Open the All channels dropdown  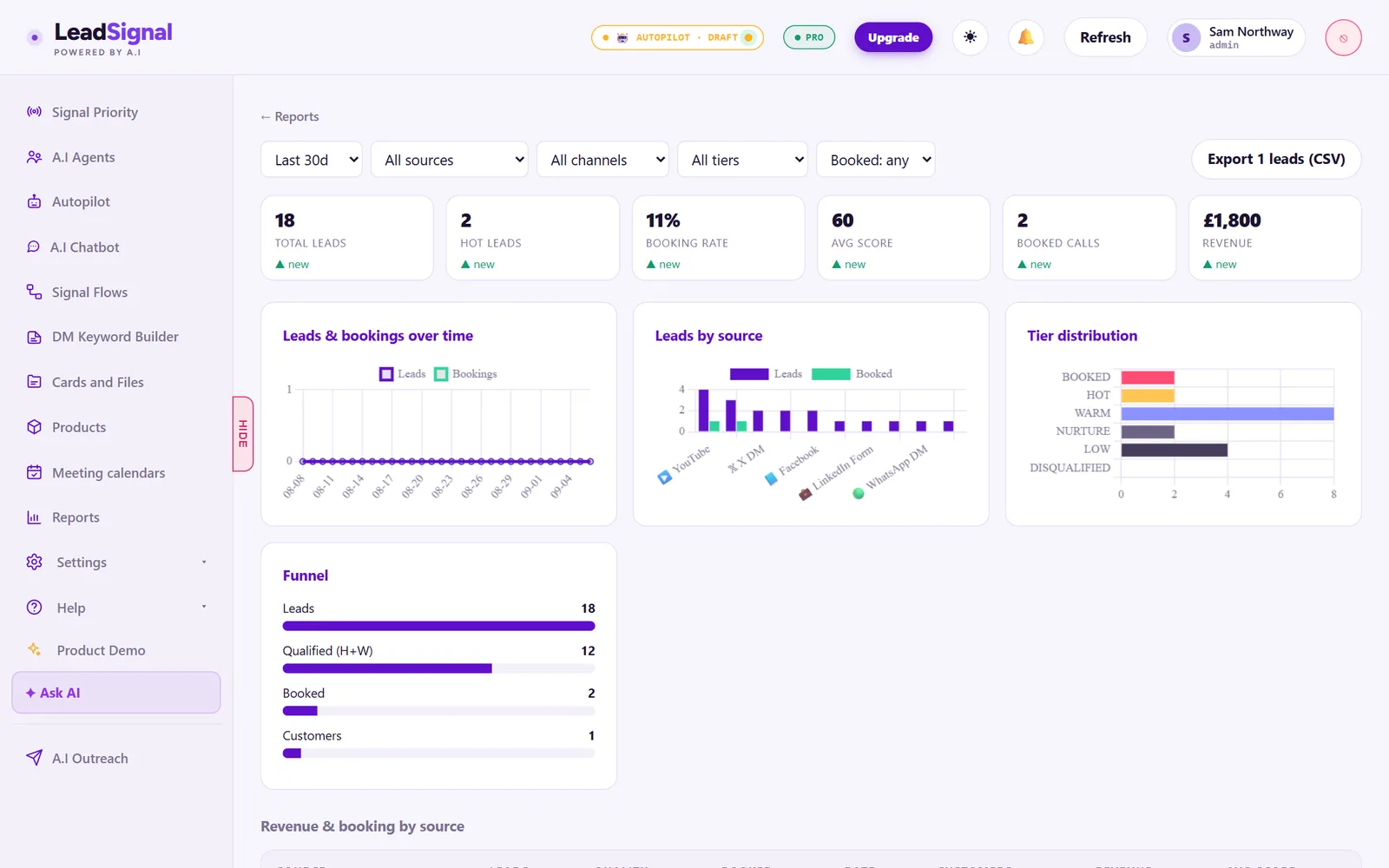tap(603, 160)
